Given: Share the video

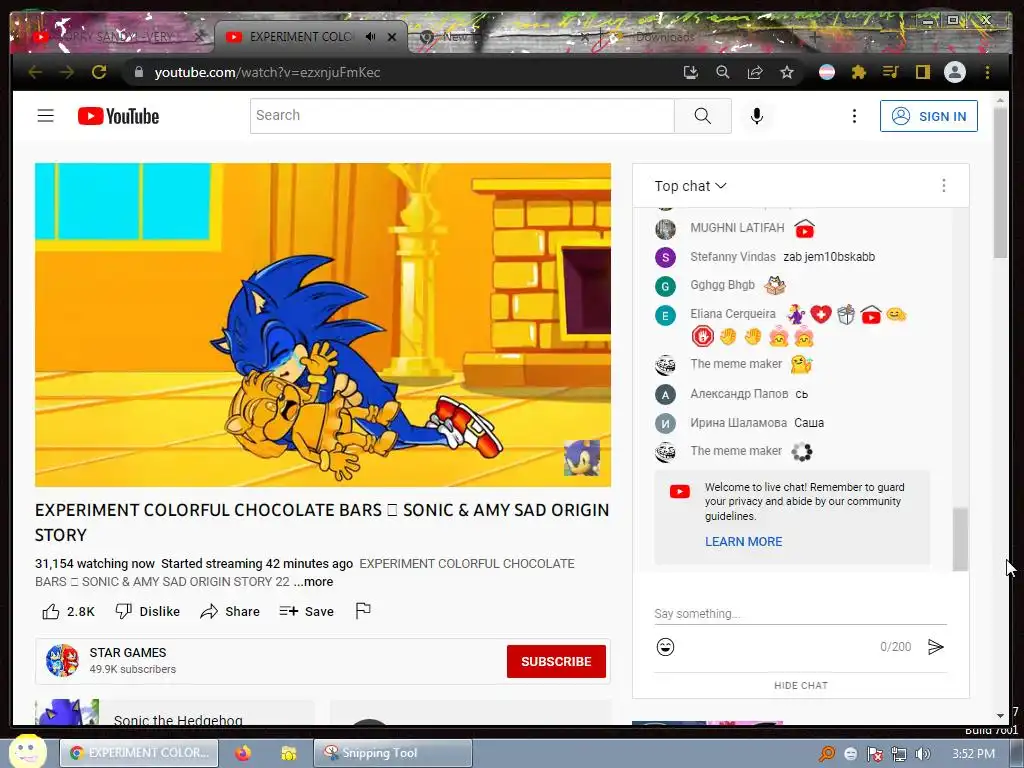Looking at the screenshot, I should click(230, 611).
